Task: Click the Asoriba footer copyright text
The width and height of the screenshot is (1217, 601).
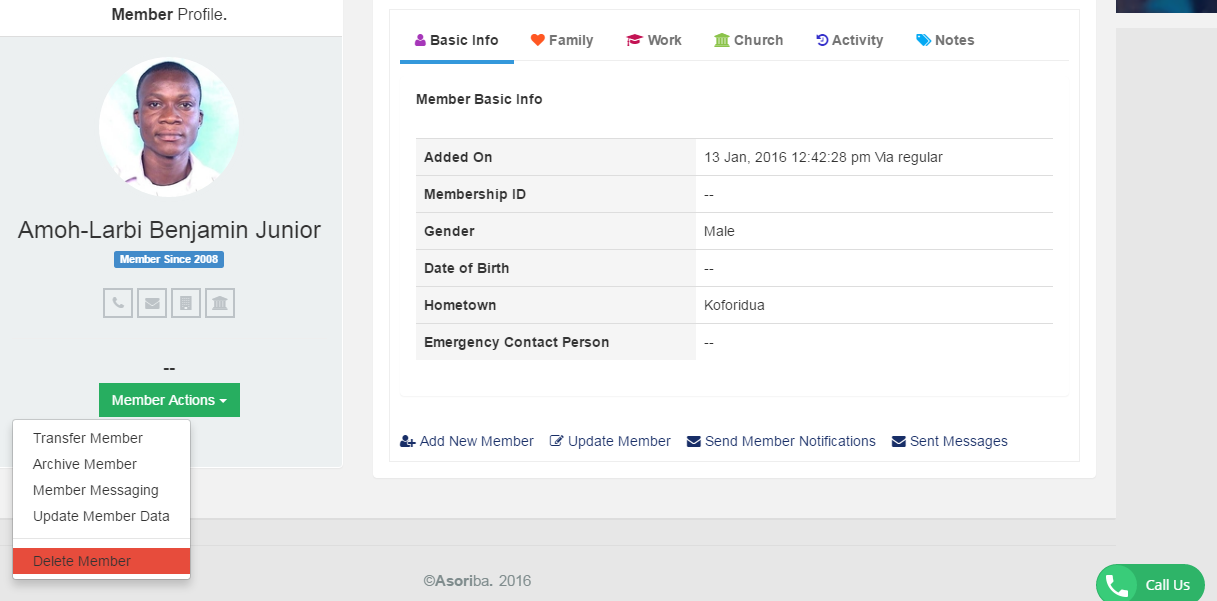Action: pyautogui.click(x=477, y=580)
